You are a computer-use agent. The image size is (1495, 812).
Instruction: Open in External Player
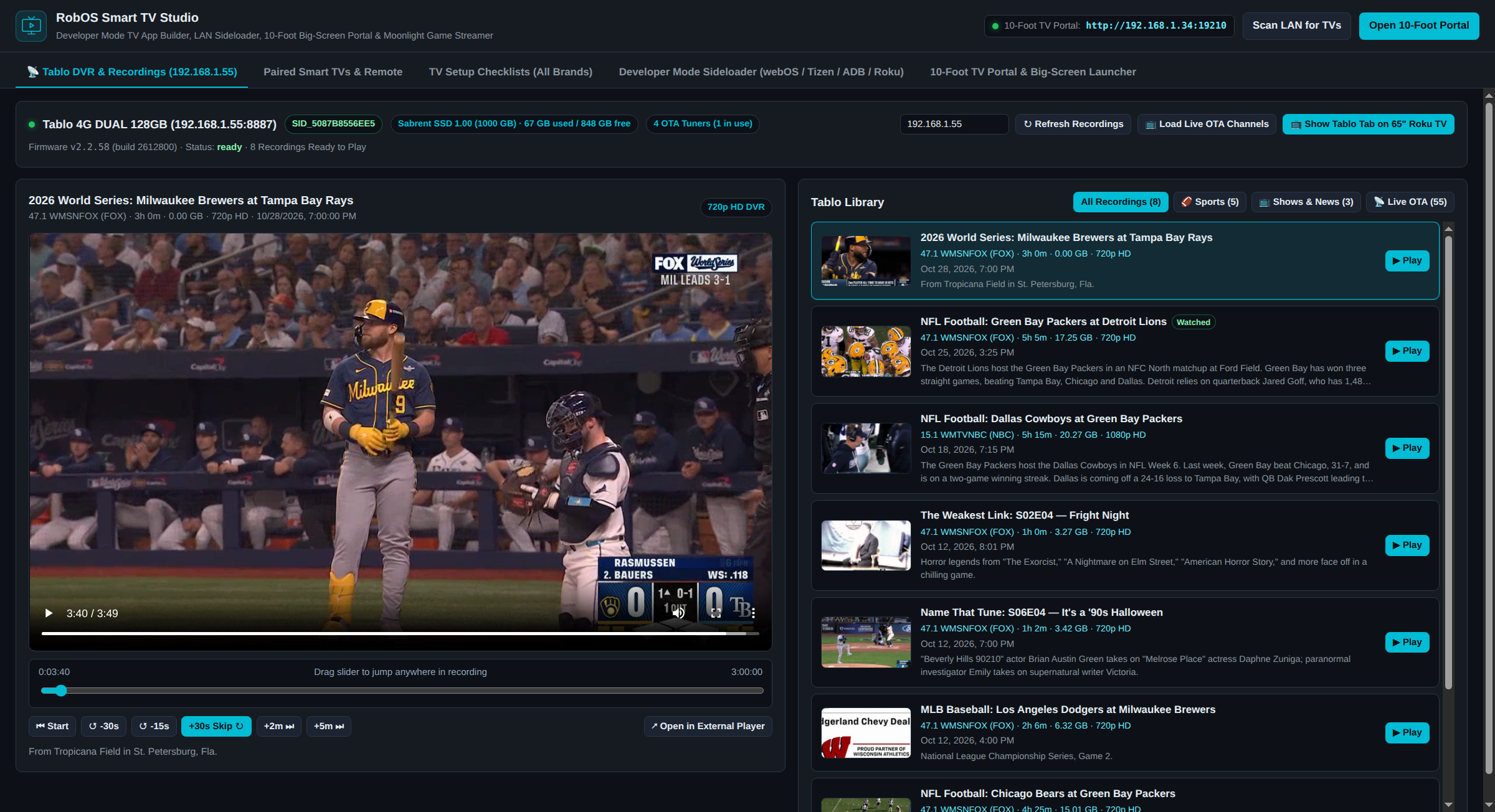pyautogui.click(x=708, y=726)
